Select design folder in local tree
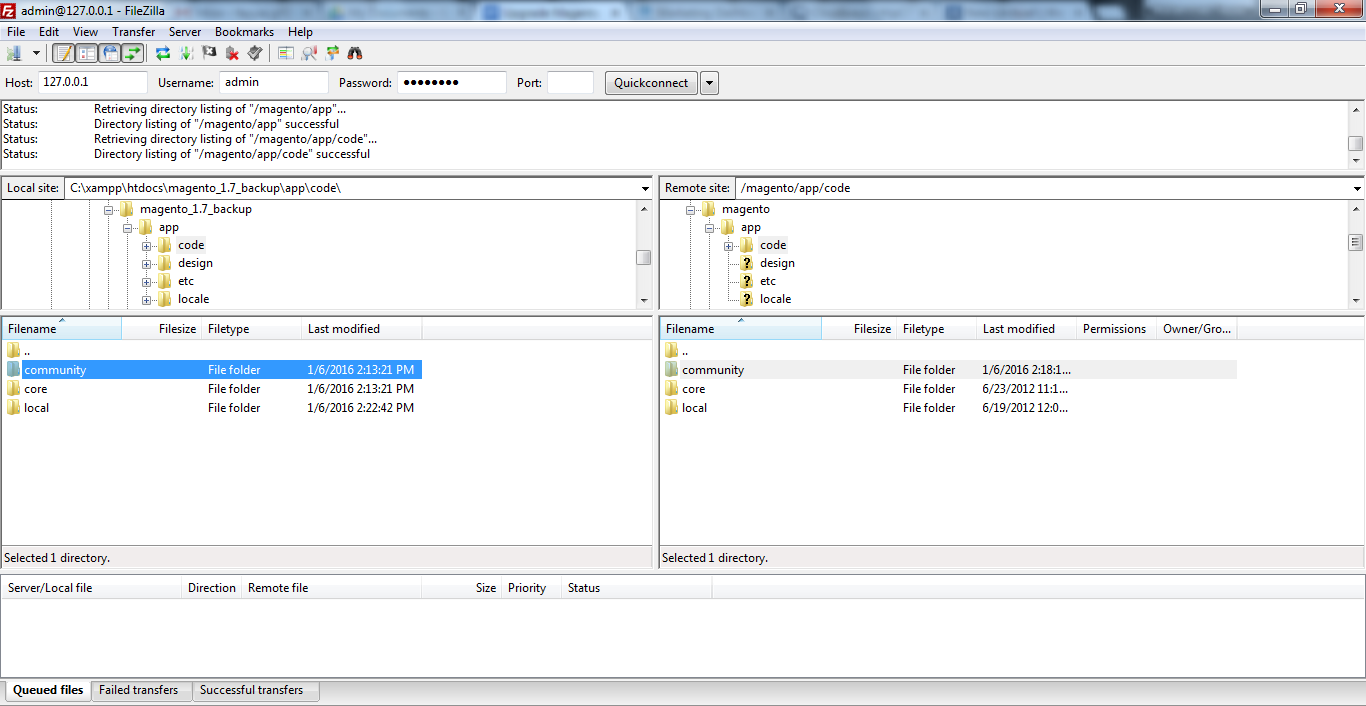 (195, 263)
